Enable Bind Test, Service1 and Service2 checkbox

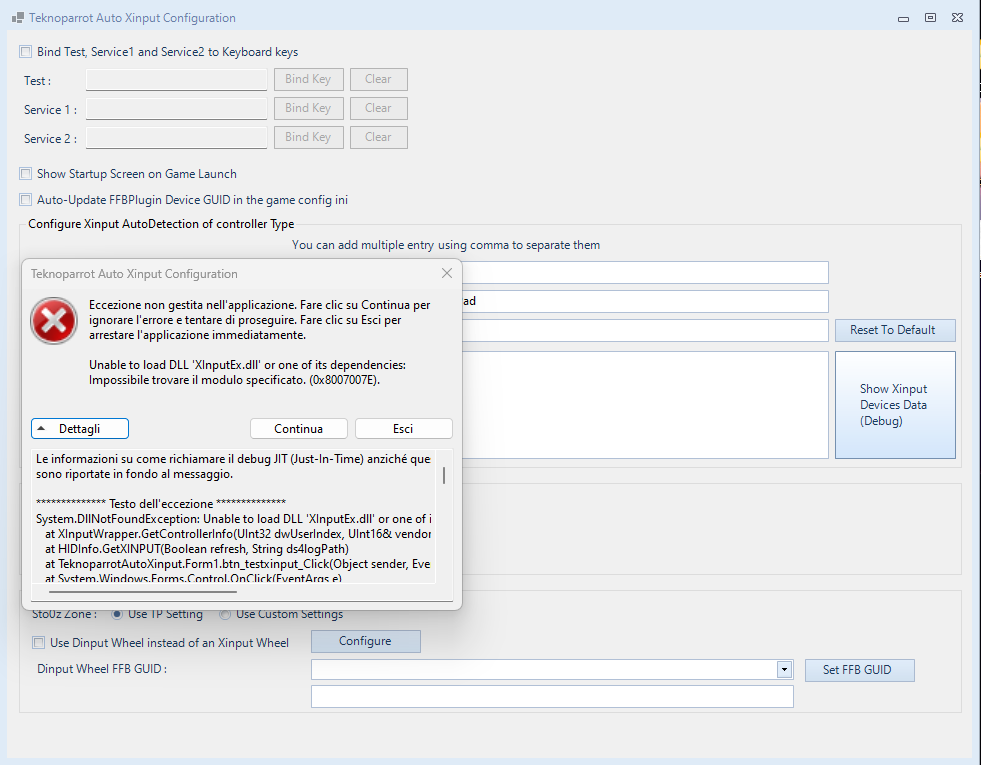coord(26,52)
